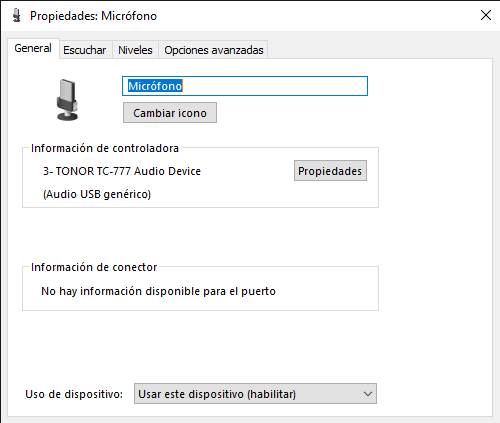Close the Propiedades: Micrófono dialog
The height and width of the screenshot is (423, 500).
[486, 15]
